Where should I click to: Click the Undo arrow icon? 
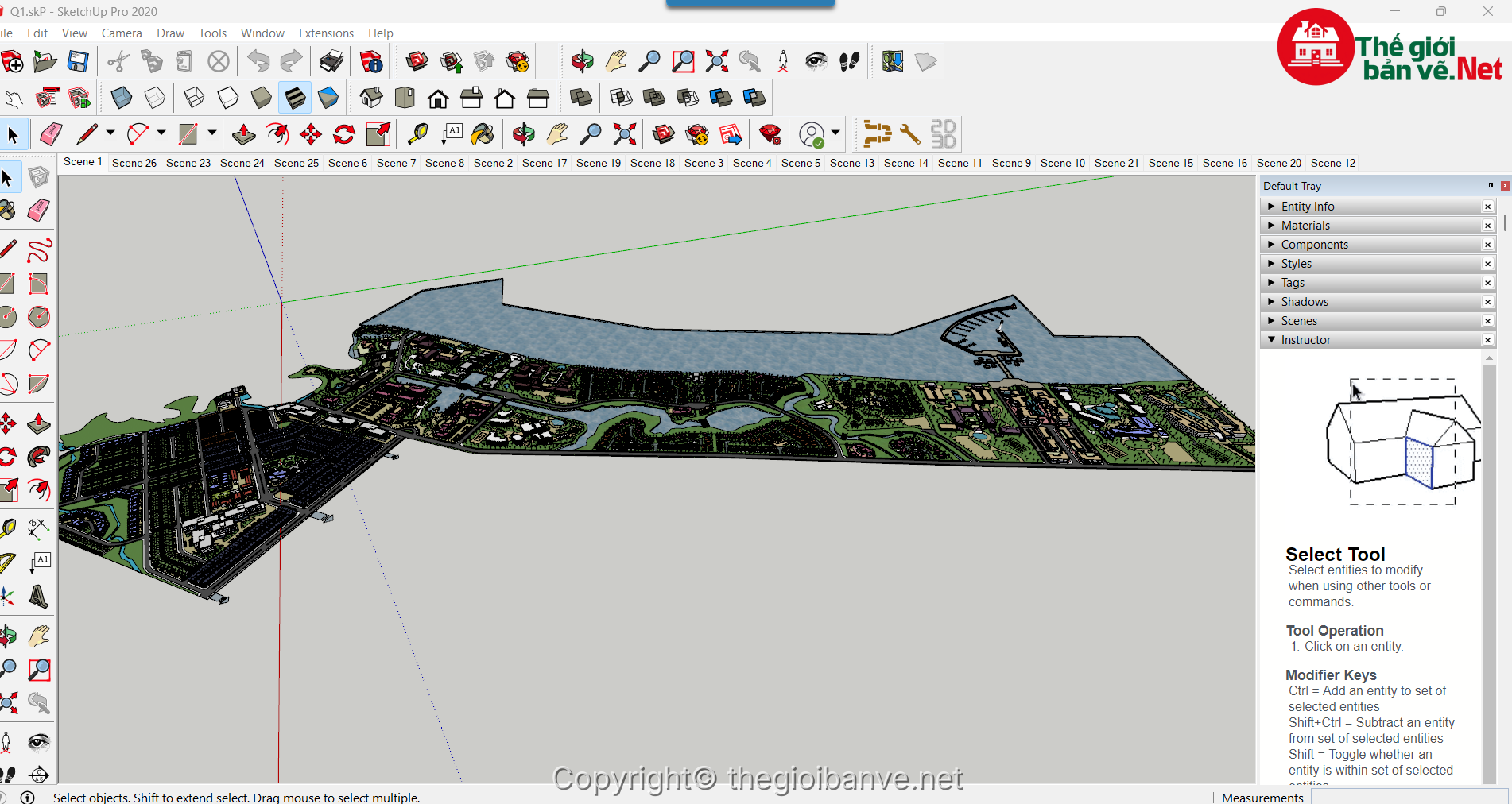[258, 62]
